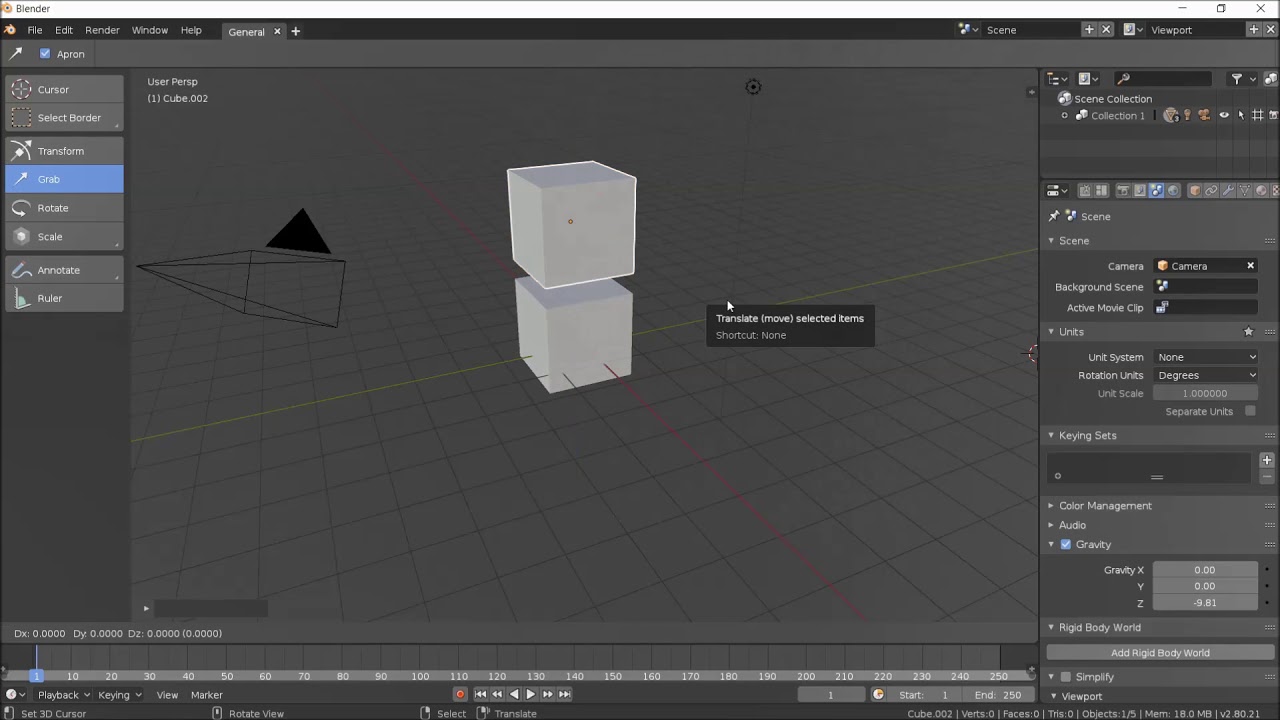Select the Annotate tool
Screen dimensions: 1280x720
click(65, 270)
